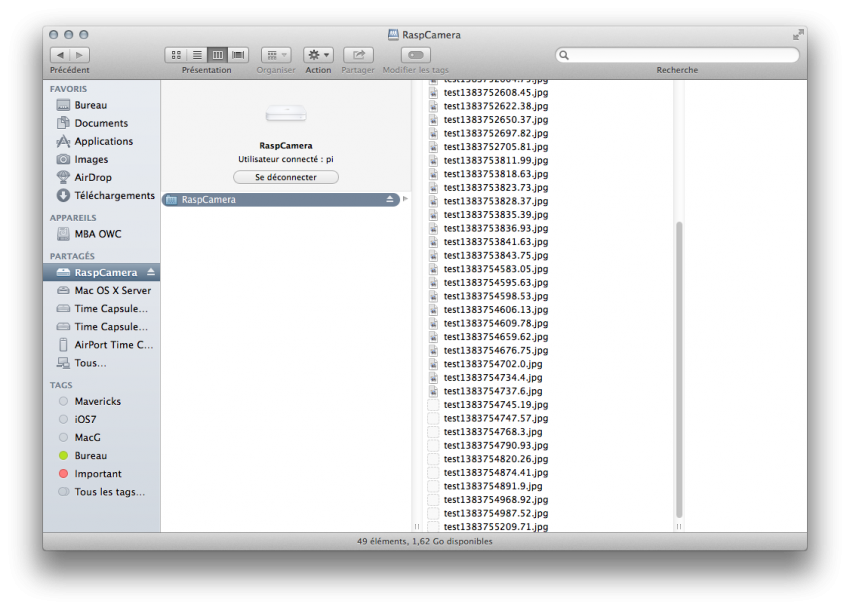Click file column resize handle at bottom
The height and width of the screenshot is (610, 850).
679,526
